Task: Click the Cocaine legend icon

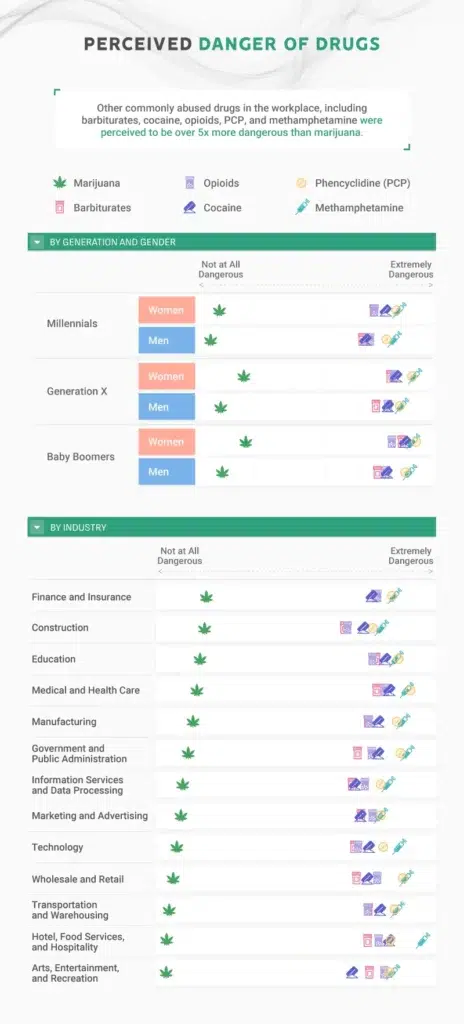Action: pos(190,208)
